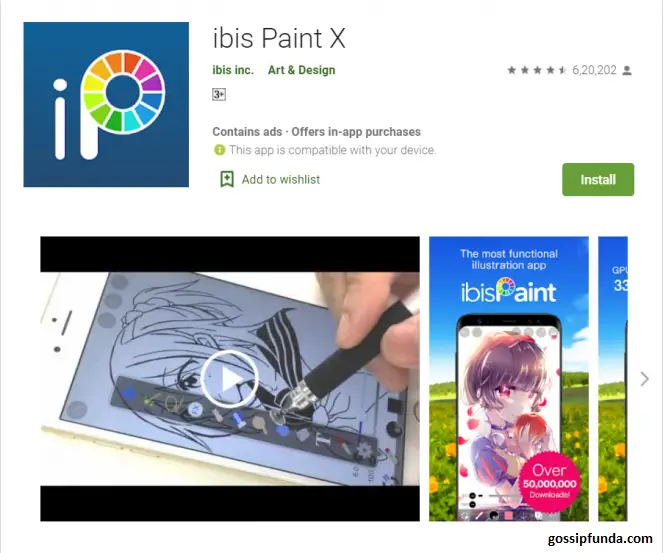The width and height of the screenshot is (663, 553).
Task: Click the compatible with your device message
Action: coord(332,150)
